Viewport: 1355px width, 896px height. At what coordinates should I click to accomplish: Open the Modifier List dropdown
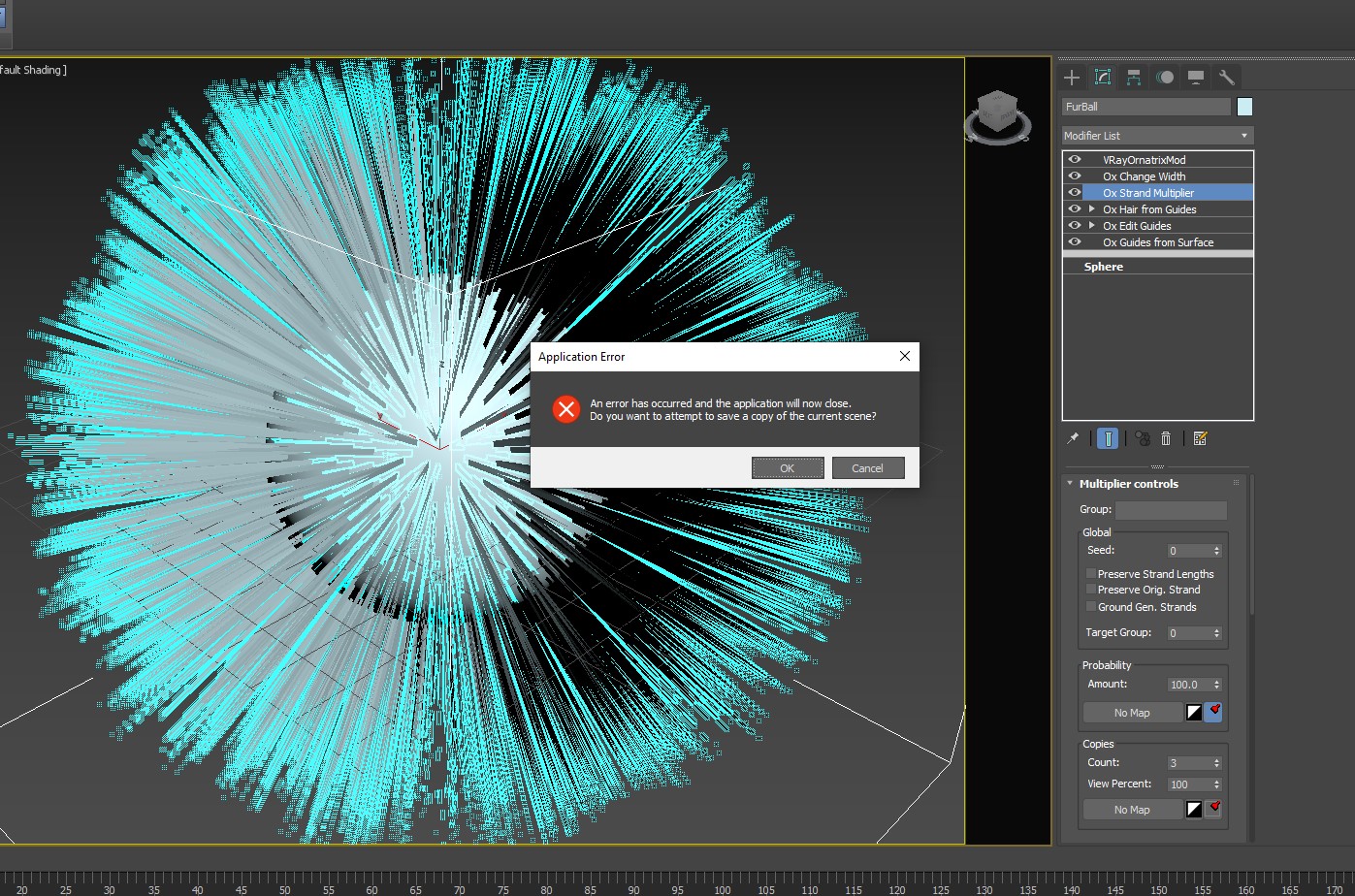tap(1157, 136)
